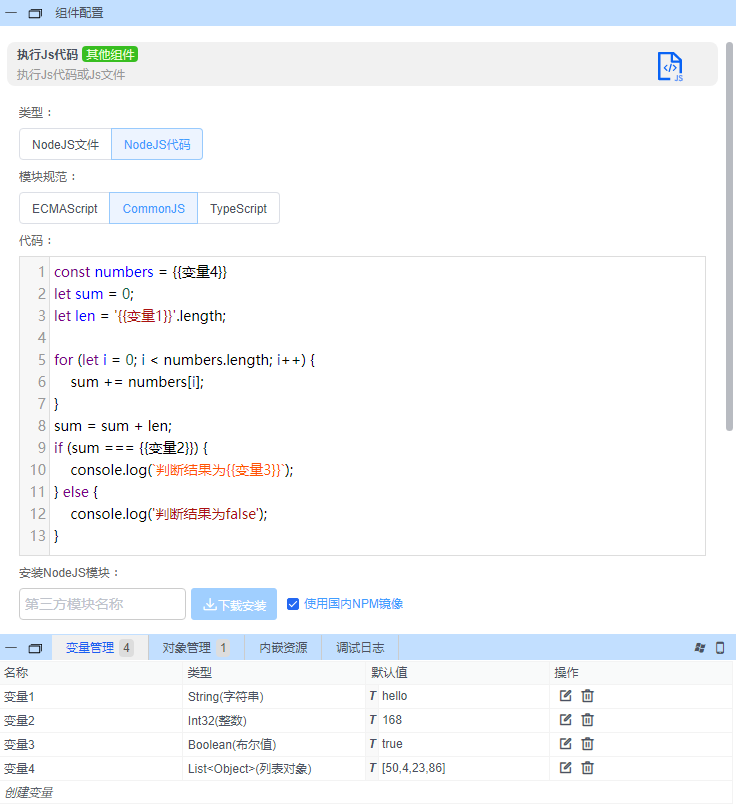Select TypeScript module specification
736x807 pixels.
(238, 209)
